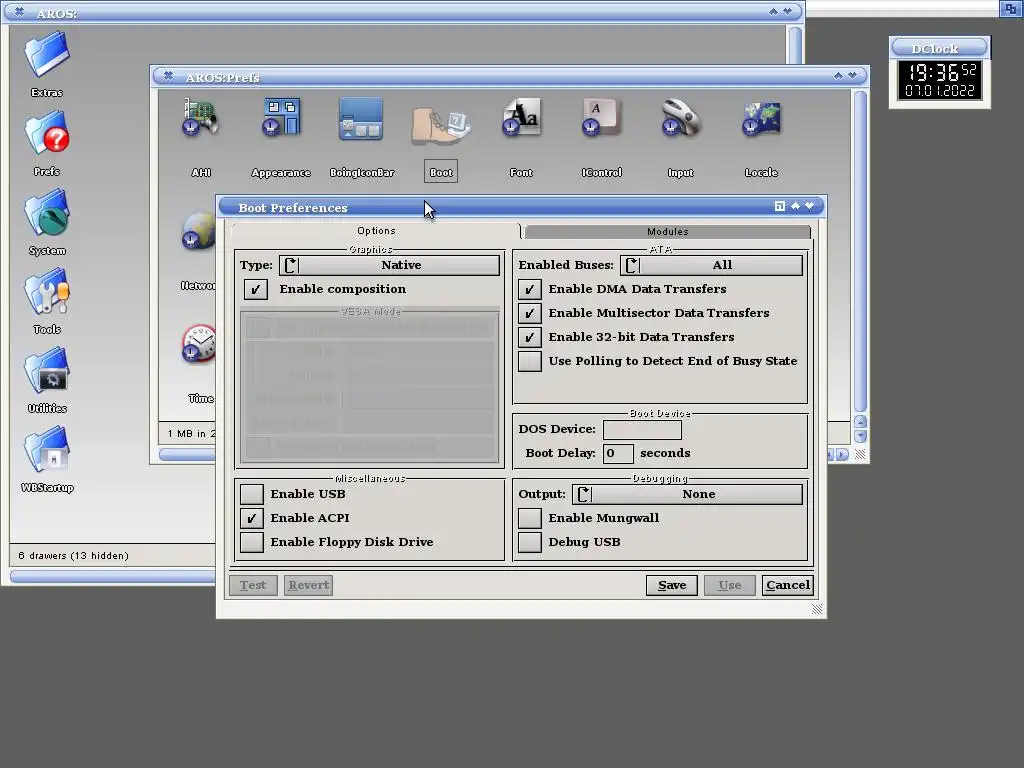Click the Boot Preferences resize gadget
This screenshot has height=768, width=1024.
pyautogui.click(x=817, y=609)
